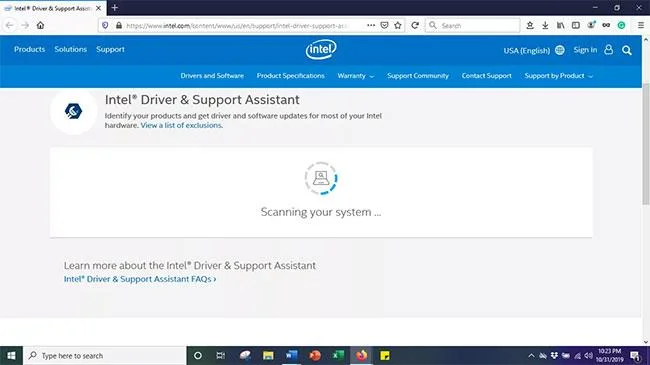Go to Drivers and Software
This screenshot has width=650, height=365.
(x=212, y=76)
